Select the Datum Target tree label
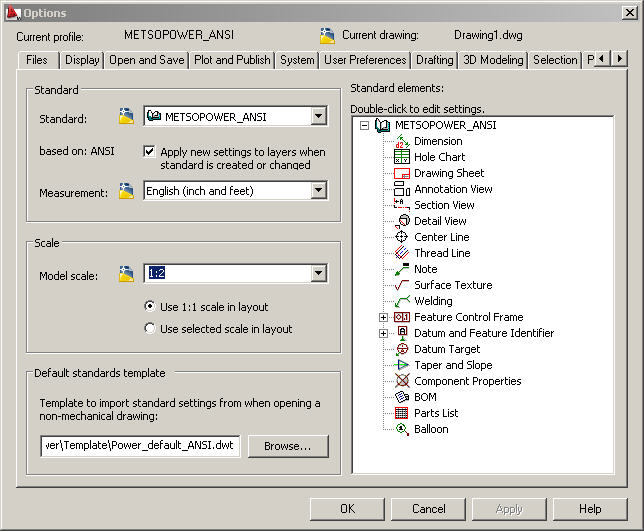This screenshot has width=644, height=531. pyautogui.click(x=447, y=349)
